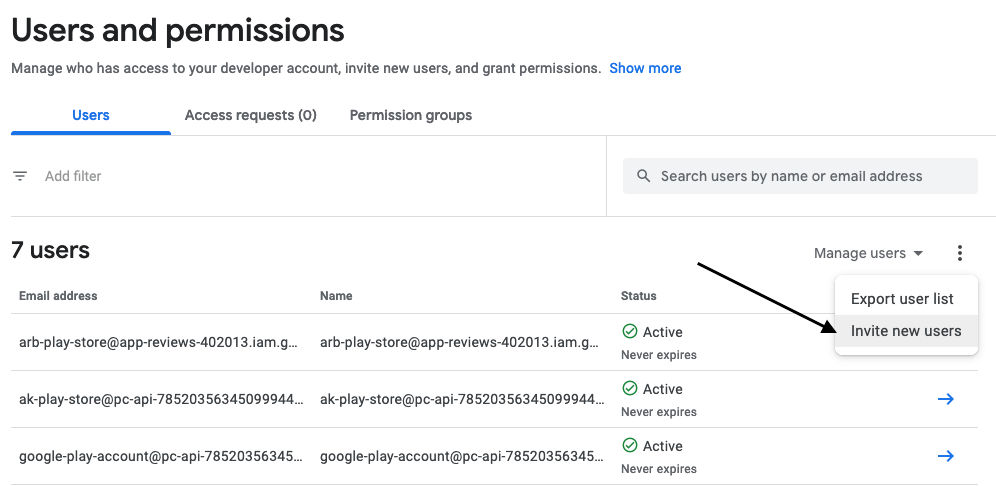Image resolution: width=996 pixels, height=486 pixels.
Task: Click the Show more link
Action: pos(645,68)
